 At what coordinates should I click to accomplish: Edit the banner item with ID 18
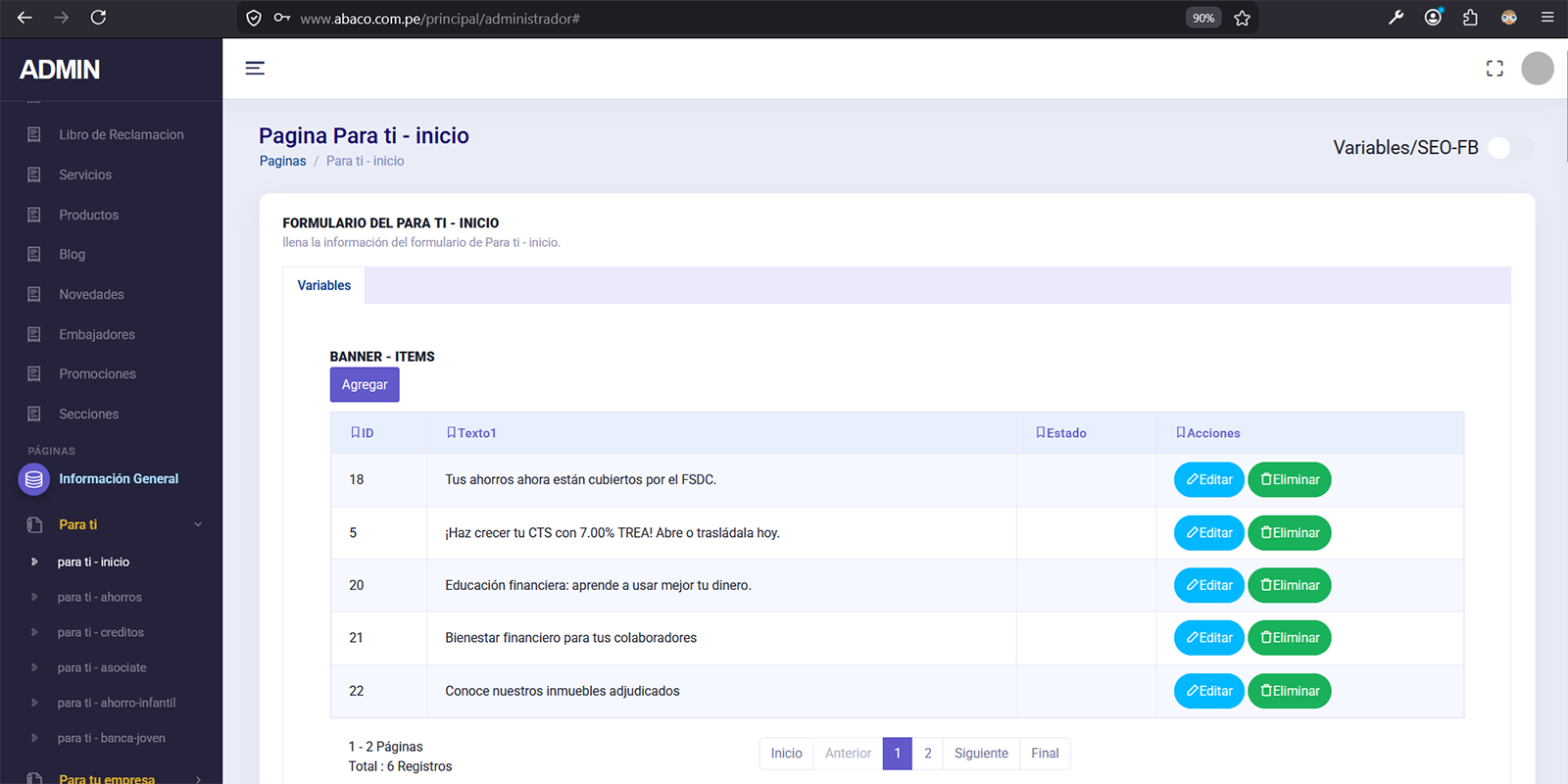coord(1208,480)
